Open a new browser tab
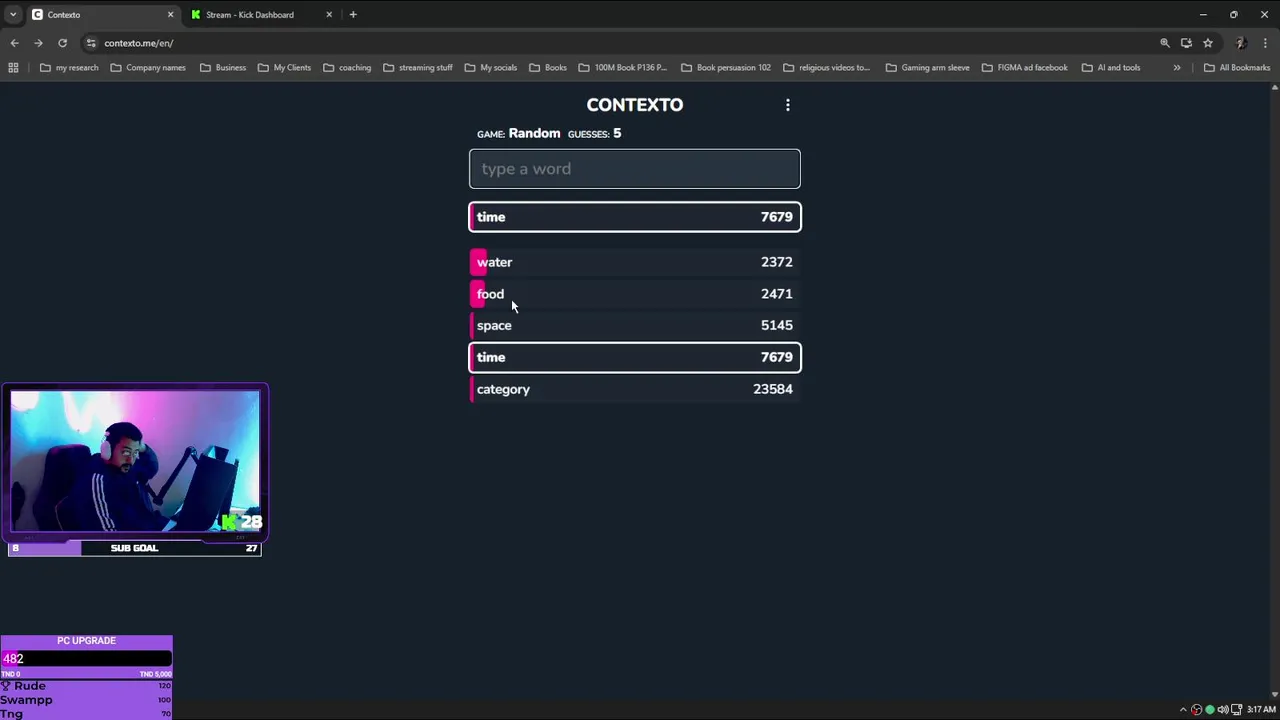The width and height of the screenshot is (1280, 720). pos(353,15)
